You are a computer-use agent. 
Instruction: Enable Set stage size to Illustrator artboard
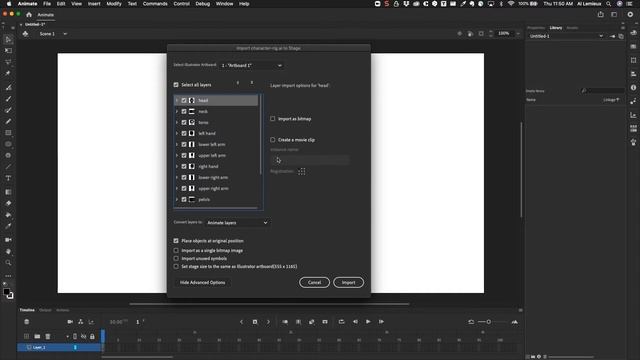(176, 267)
